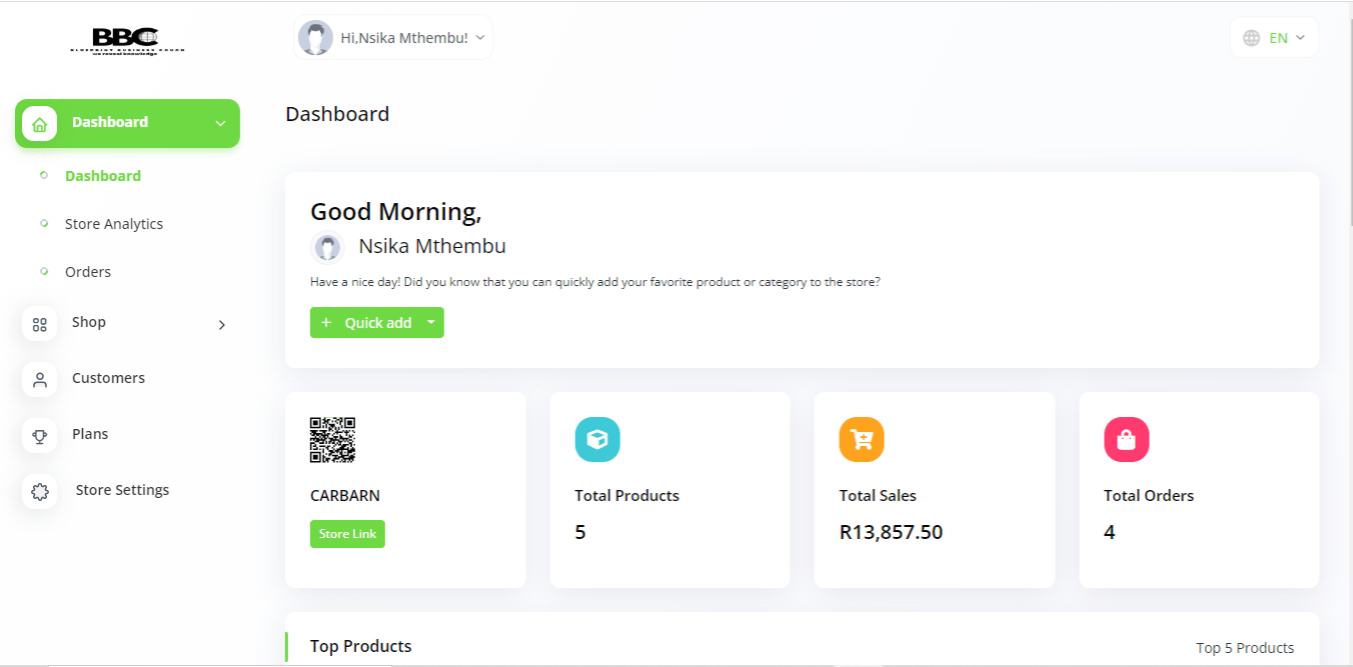Go to Orders submenu item
Screen dimensions: 1353x667
point(88,272)
